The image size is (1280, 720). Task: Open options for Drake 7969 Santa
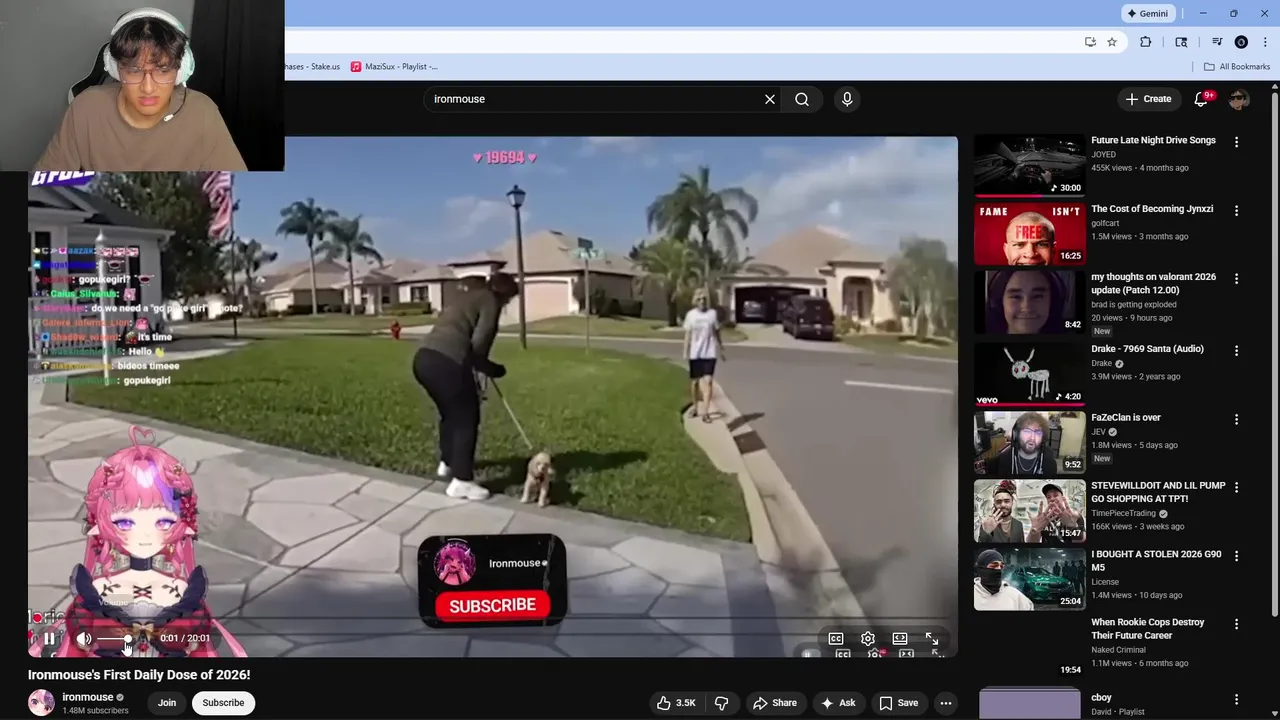1236,351
